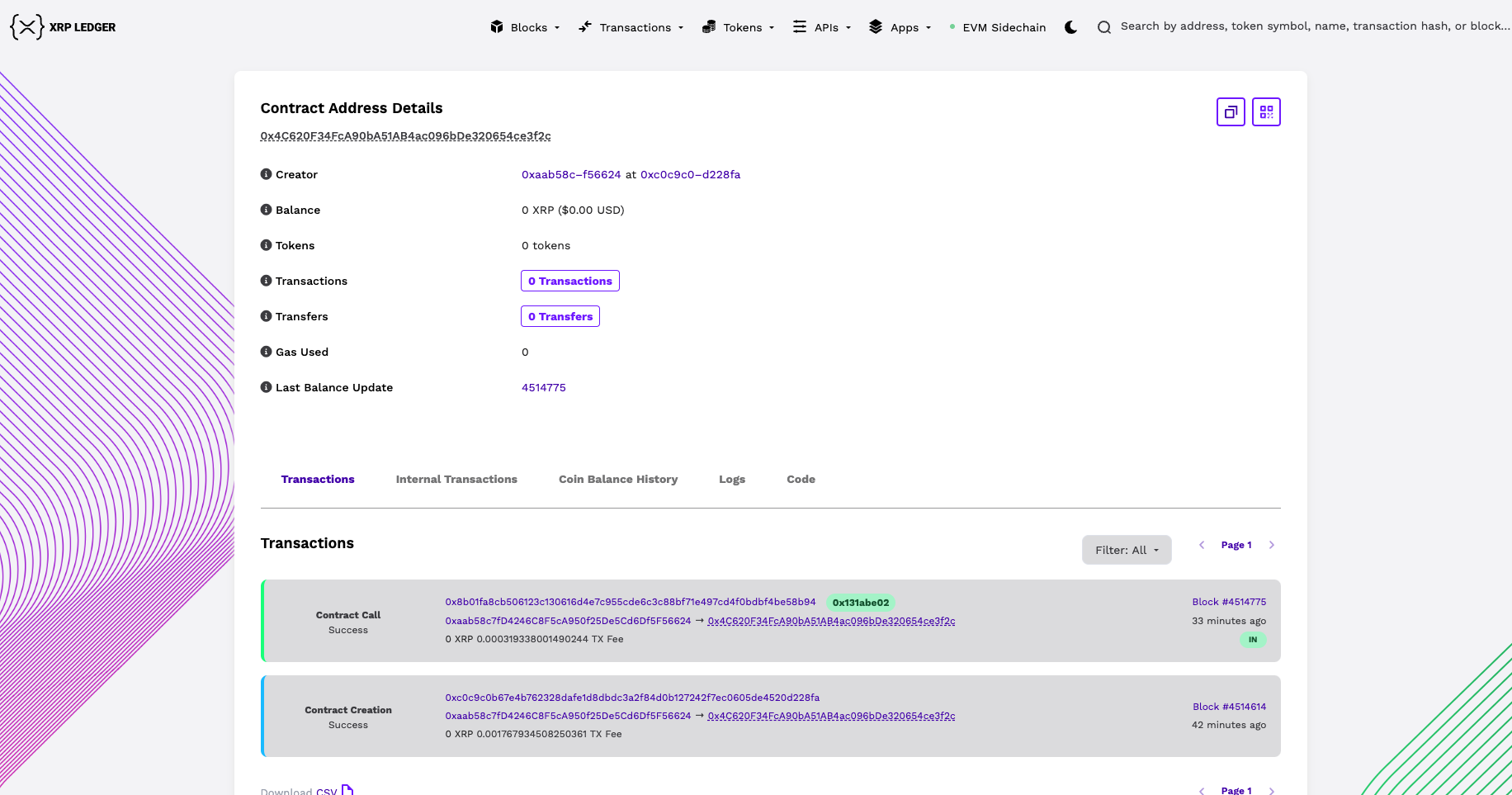Copy the contract address using copy icon
This screenshot has height=795, width=1512.
(1231, 111)
